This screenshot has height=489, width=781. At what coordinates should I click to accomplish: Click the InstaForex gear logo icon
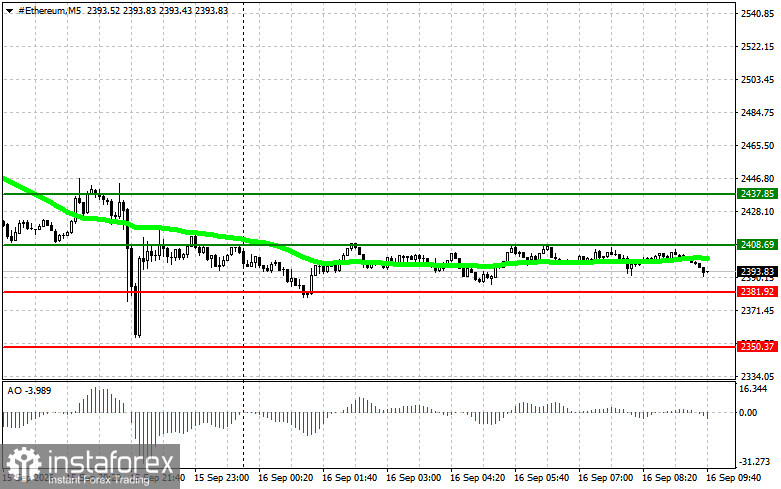point(23,465)
